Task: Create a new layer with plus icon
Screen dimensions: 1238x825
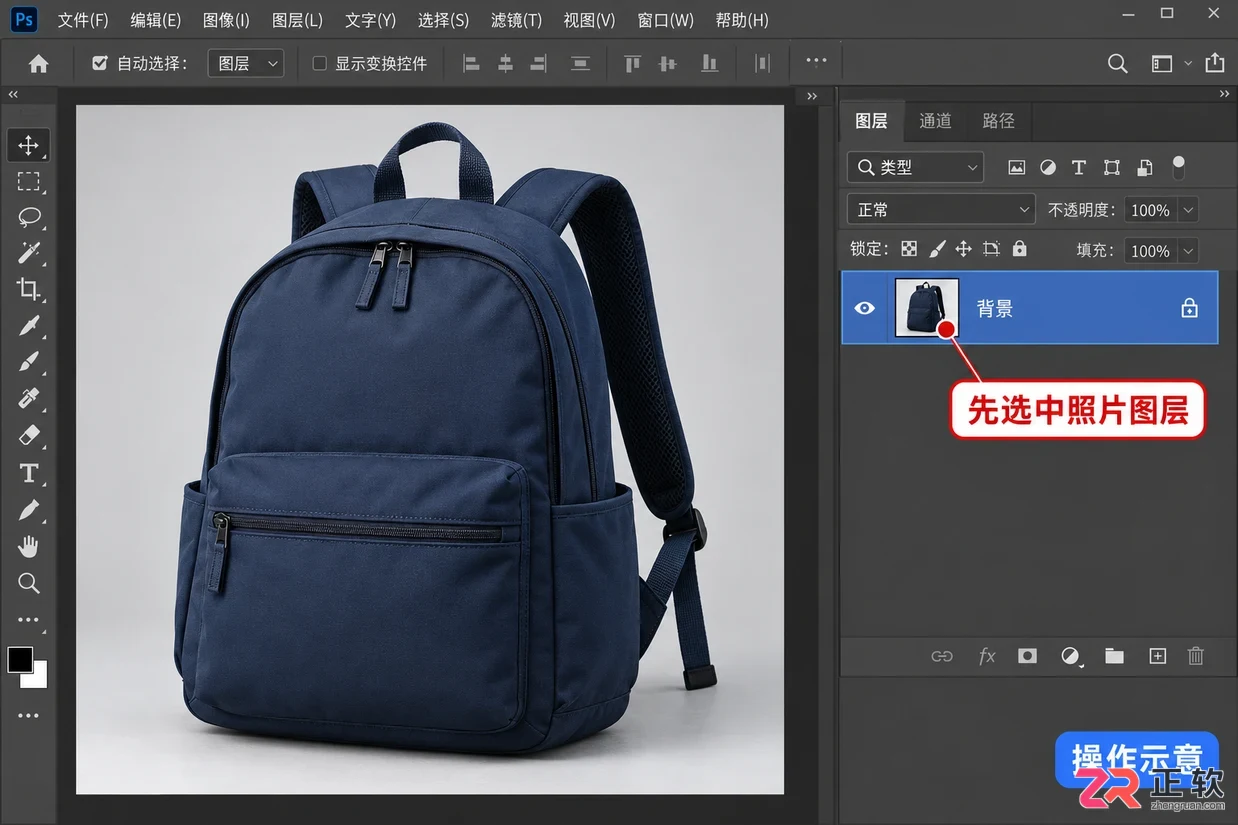Action: pyautogui.click(x=1157, y=656)
